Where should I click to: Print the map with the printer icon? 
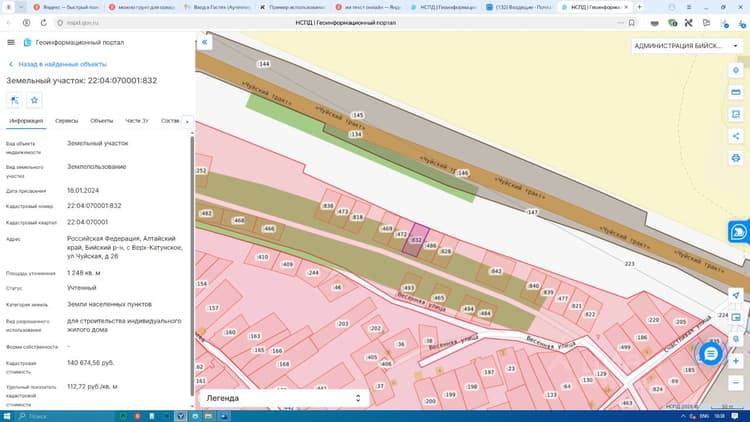(x=736, y=158)
